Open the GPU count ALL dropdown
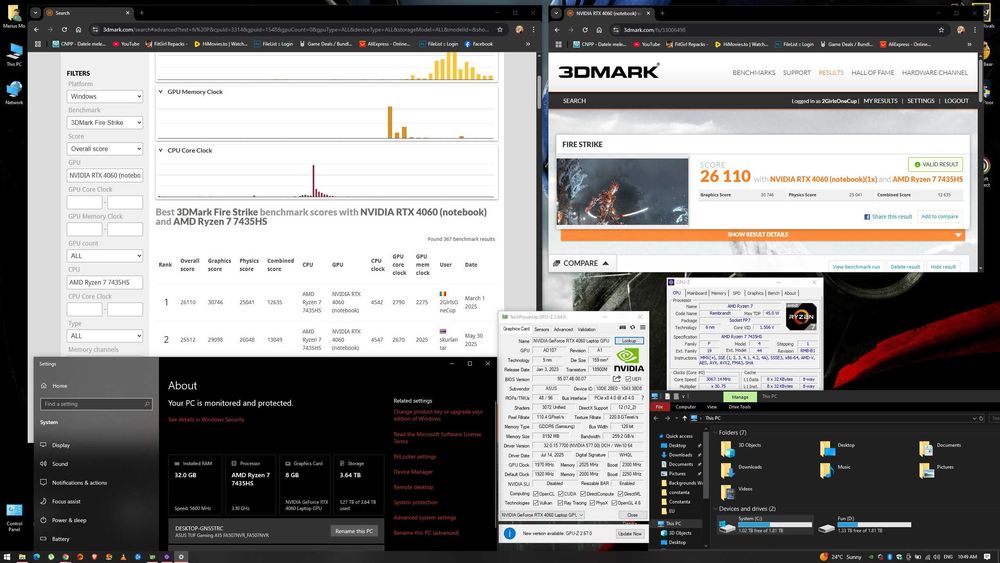The height and width of the screenshot is (563, 1000). pos(105,256)
